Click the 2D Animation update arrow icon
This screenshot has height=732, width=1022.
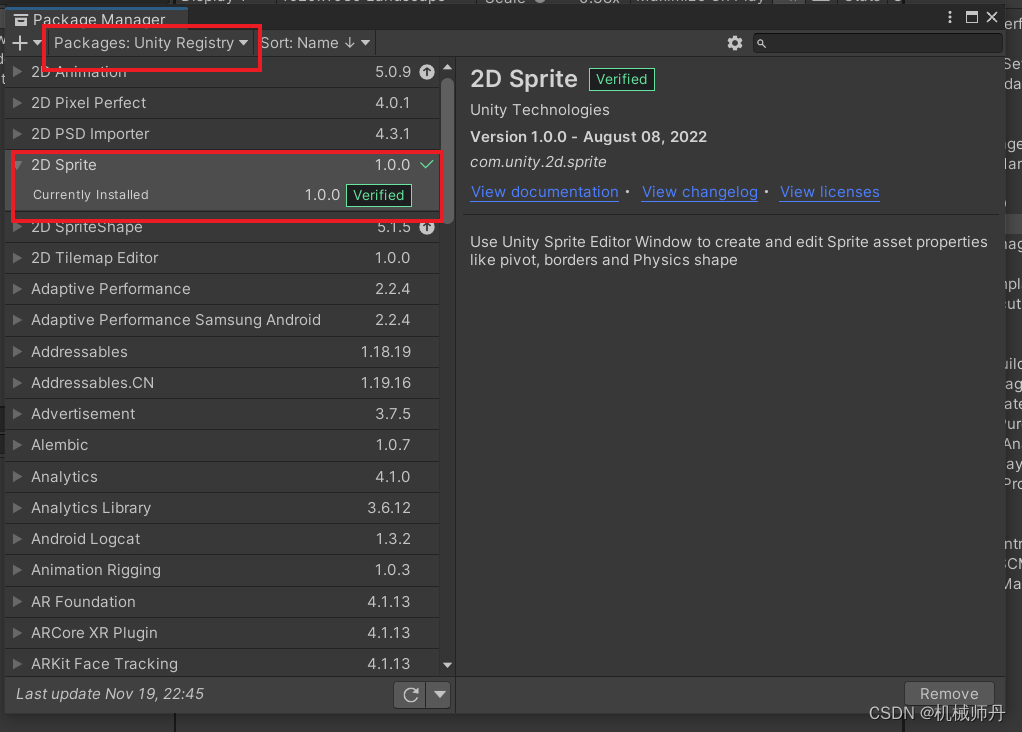click(427, 72)
